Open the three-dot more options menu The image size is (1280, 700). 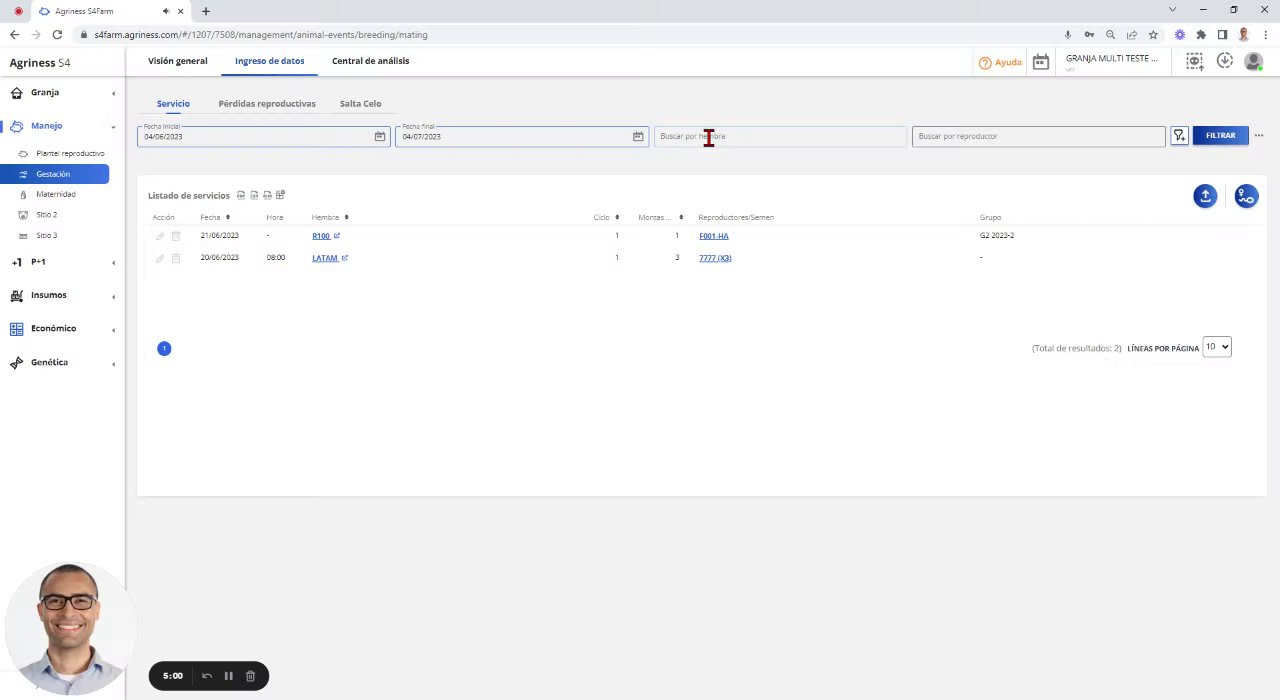1259,136
